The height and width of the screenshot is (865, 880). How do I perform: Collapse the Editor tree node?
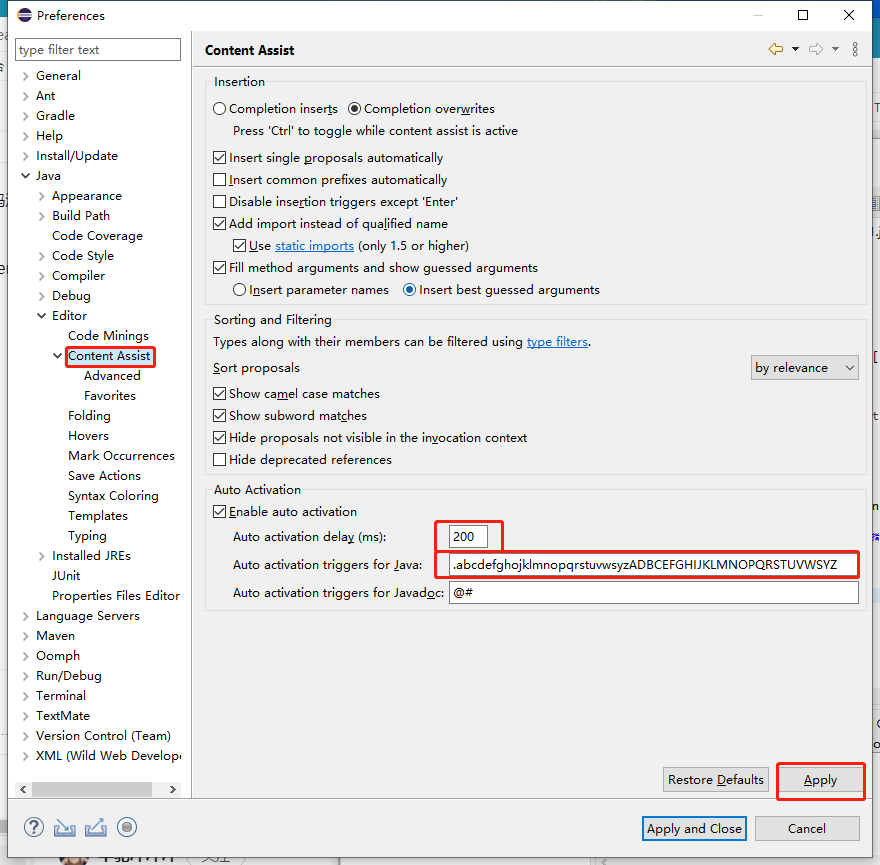[x=42, y=315]
